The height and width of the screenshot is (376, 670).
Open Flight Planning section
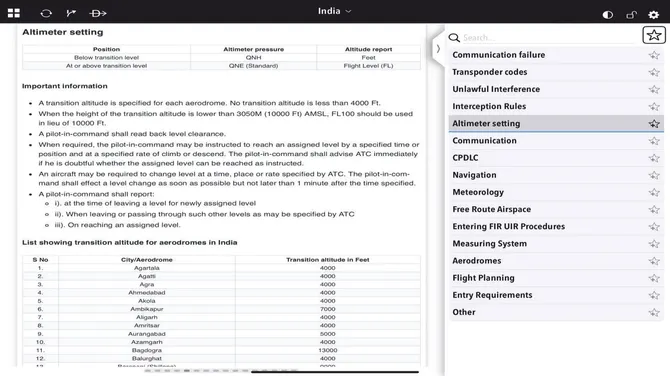click(x=556, y=278)
